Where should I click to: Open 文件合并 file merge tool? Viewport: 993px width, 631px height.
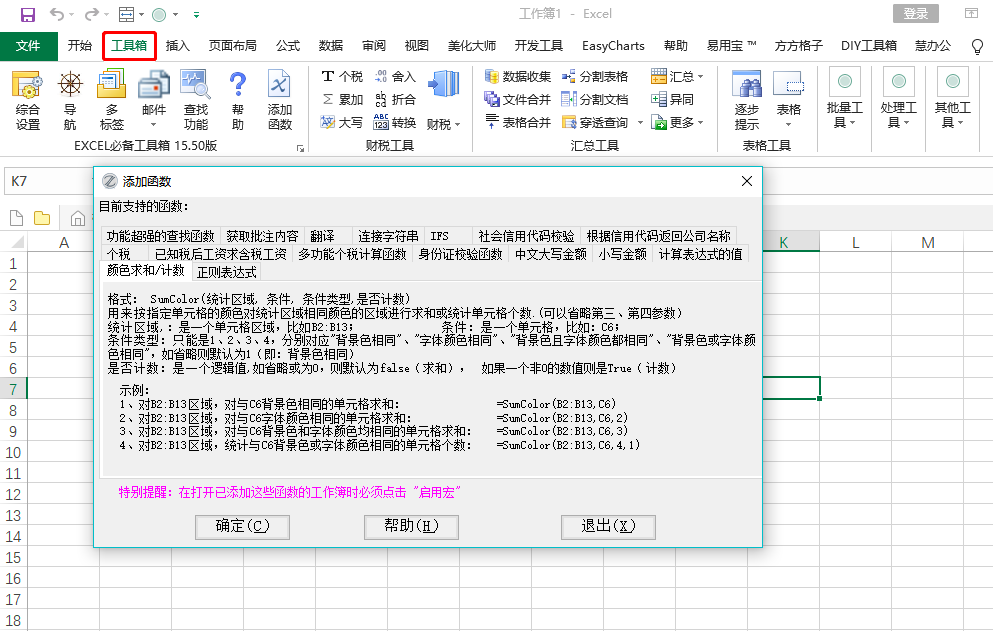click(518, 99)
